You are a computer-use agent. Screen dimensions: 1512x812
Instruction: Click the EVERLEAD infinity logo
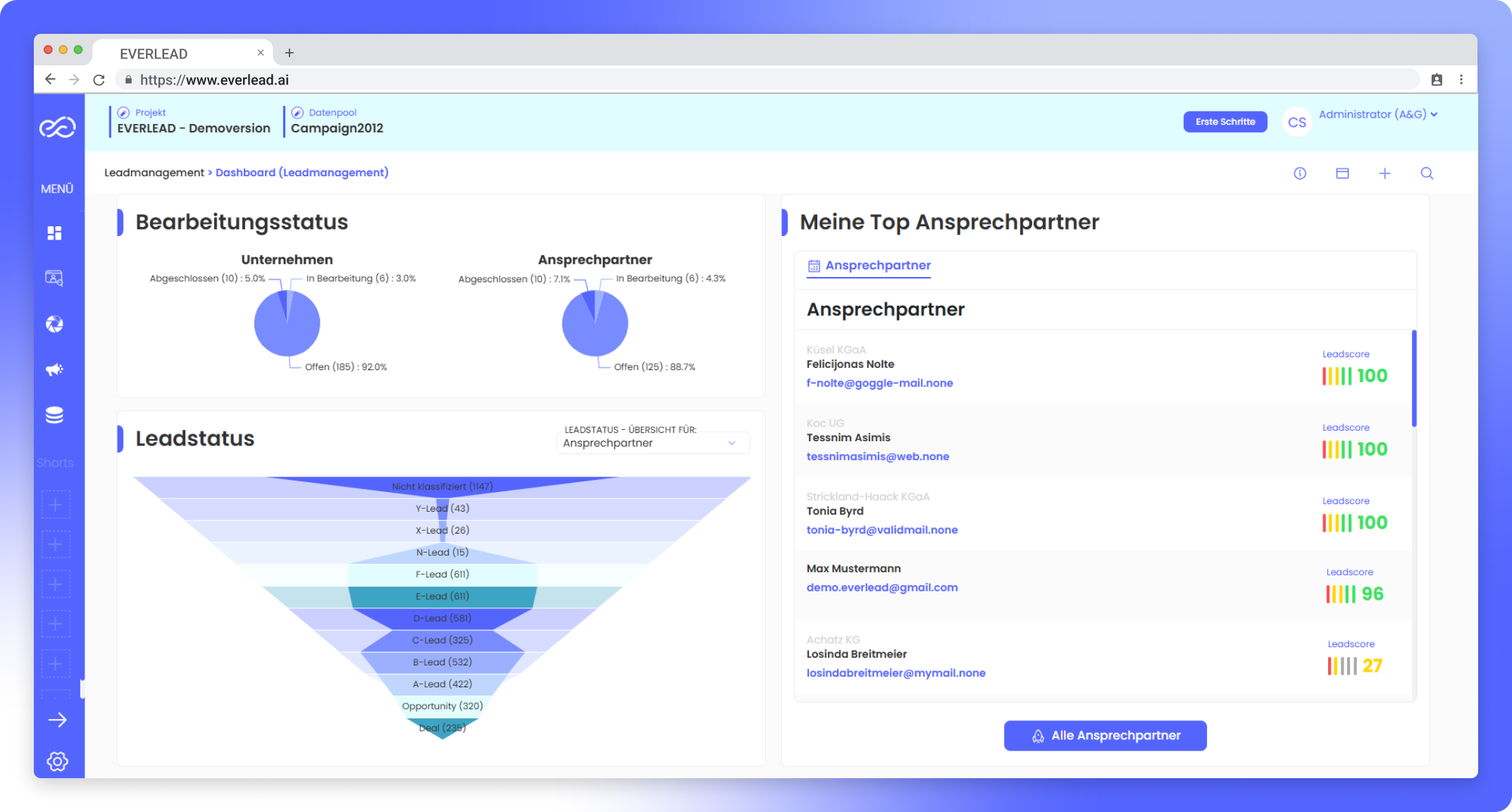pos(58,127)
